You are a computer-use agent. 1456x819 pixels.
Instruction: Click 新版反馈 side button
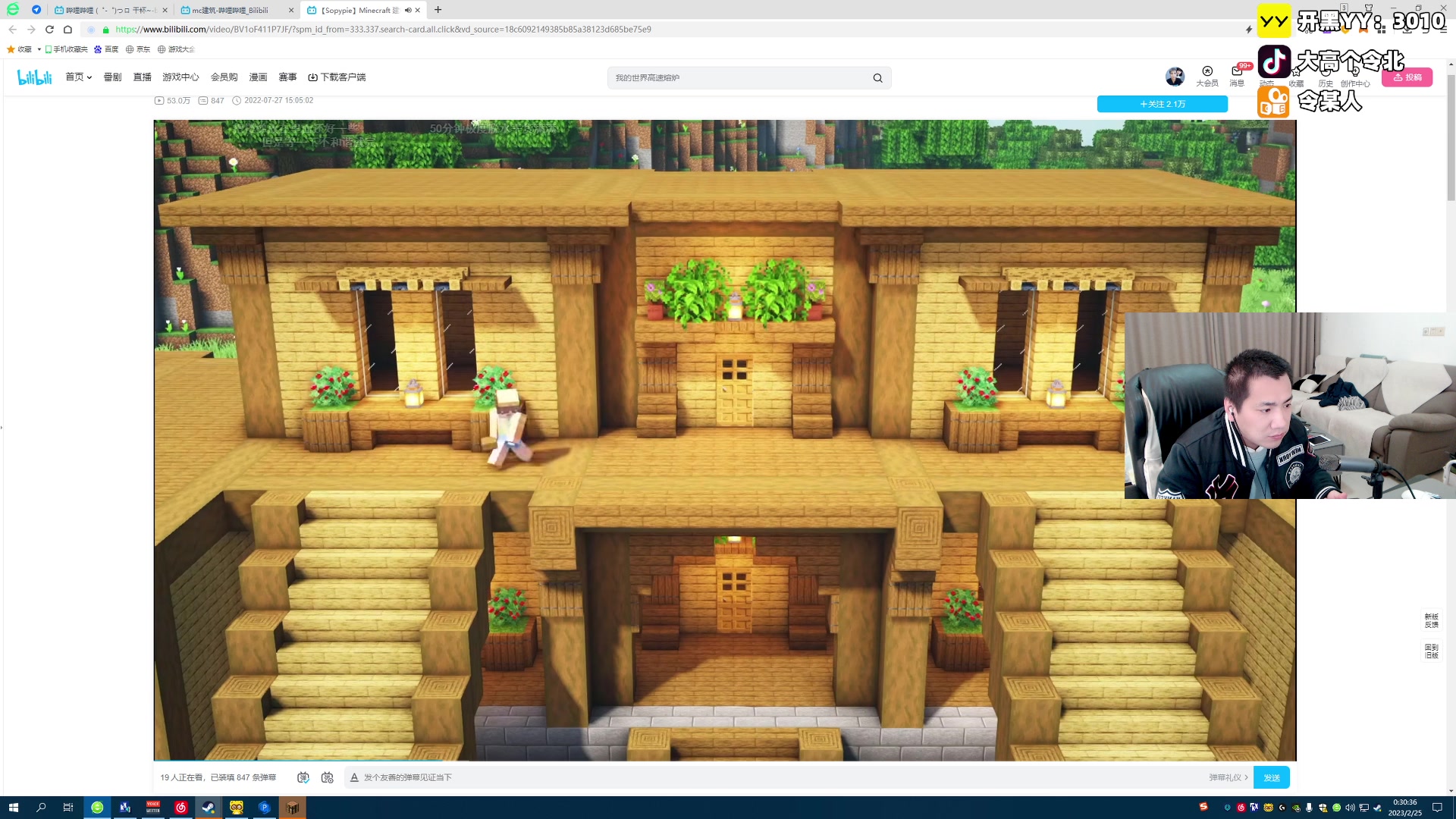coord(1432,621)
